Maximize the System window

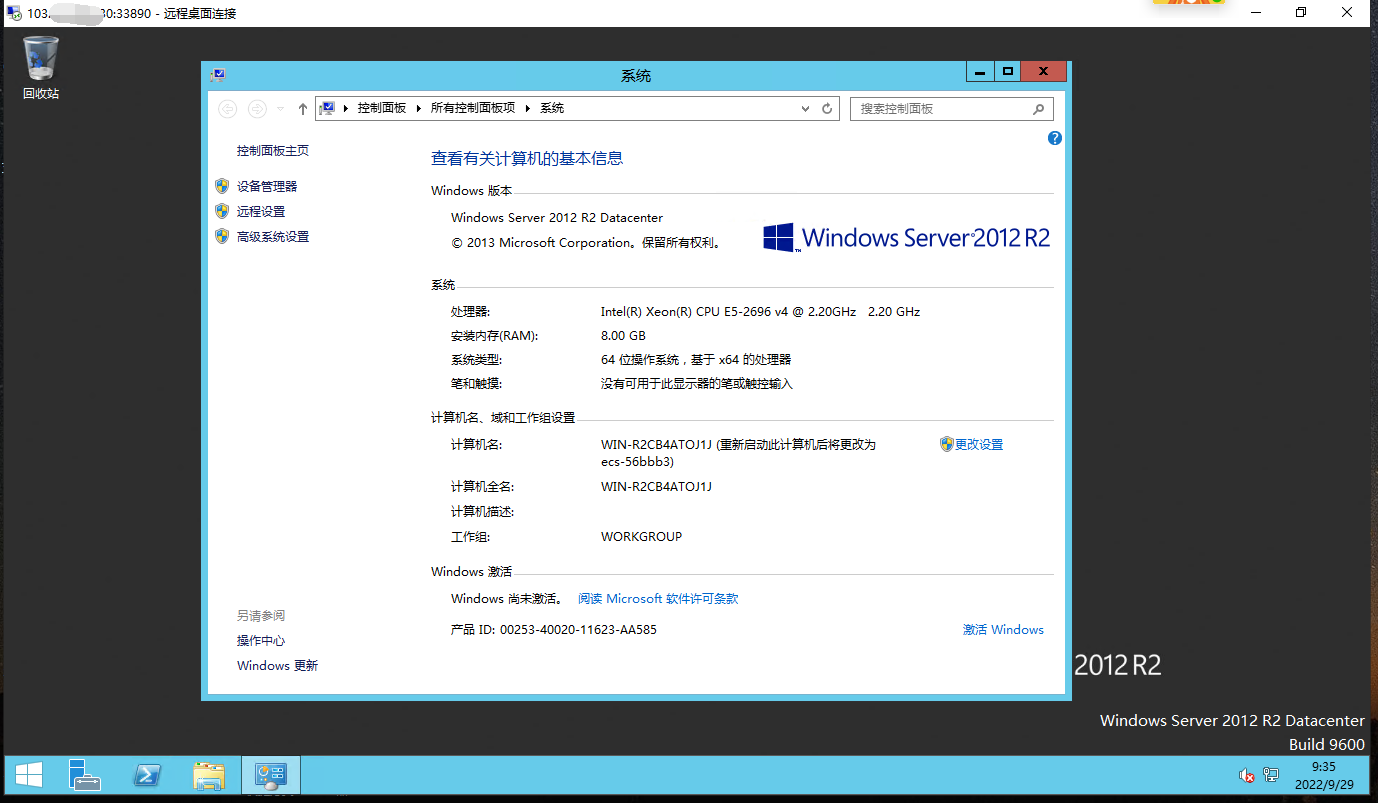(x=1008, y=72)
